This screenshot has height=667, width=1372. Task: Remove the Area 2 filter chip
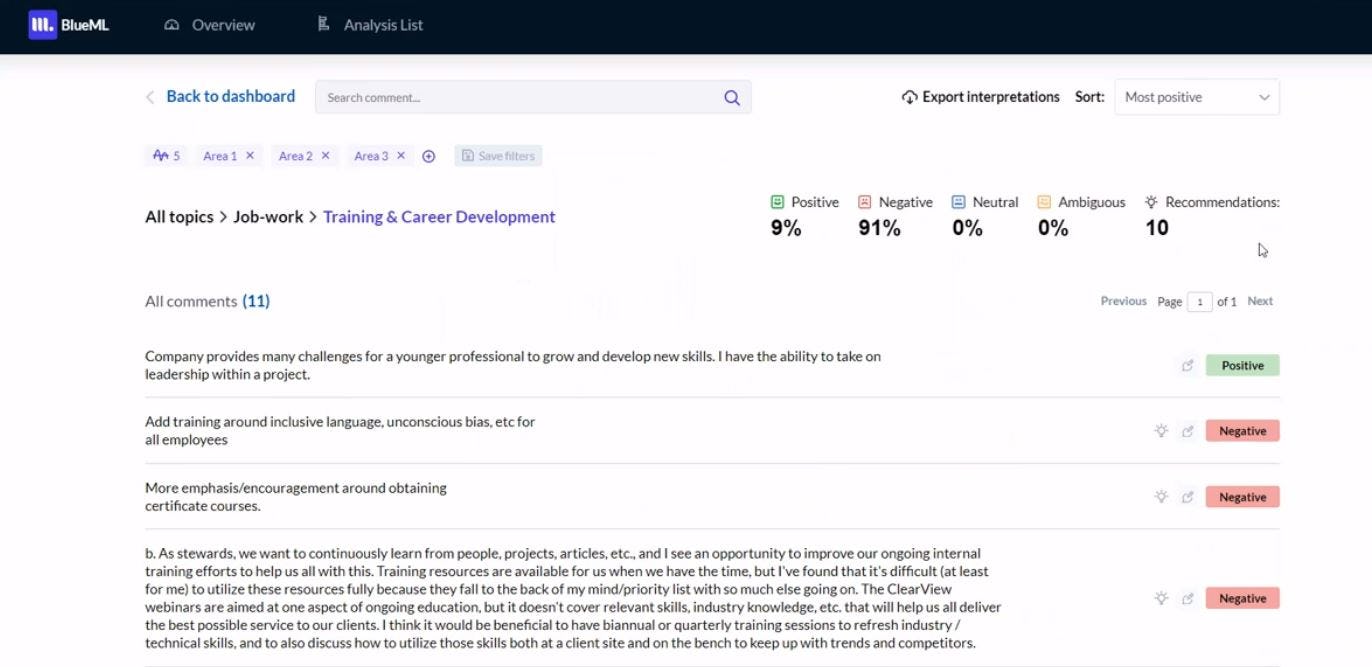point(326,156)
